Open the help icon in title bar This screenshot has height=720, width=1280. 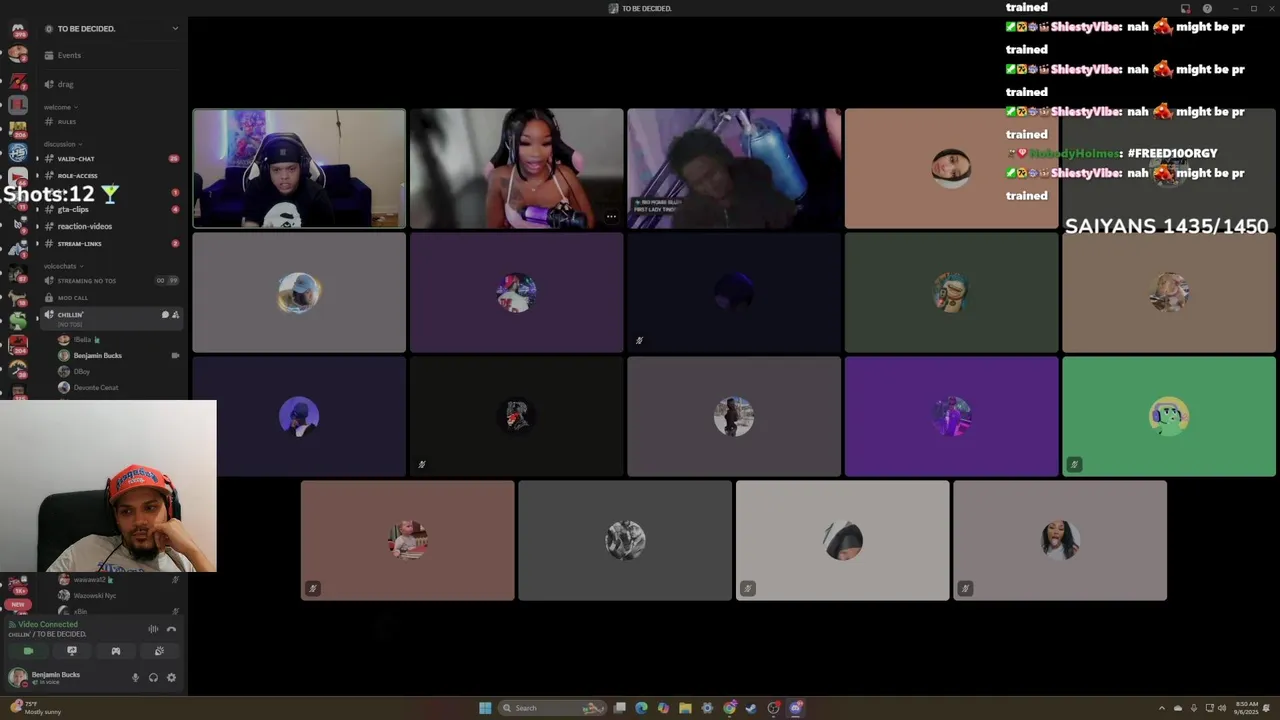(x=1207, y=8)
